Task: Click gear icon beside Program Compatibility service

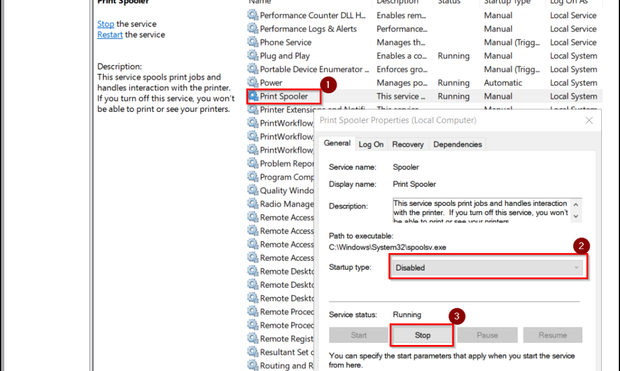Action: coord(253,176)
